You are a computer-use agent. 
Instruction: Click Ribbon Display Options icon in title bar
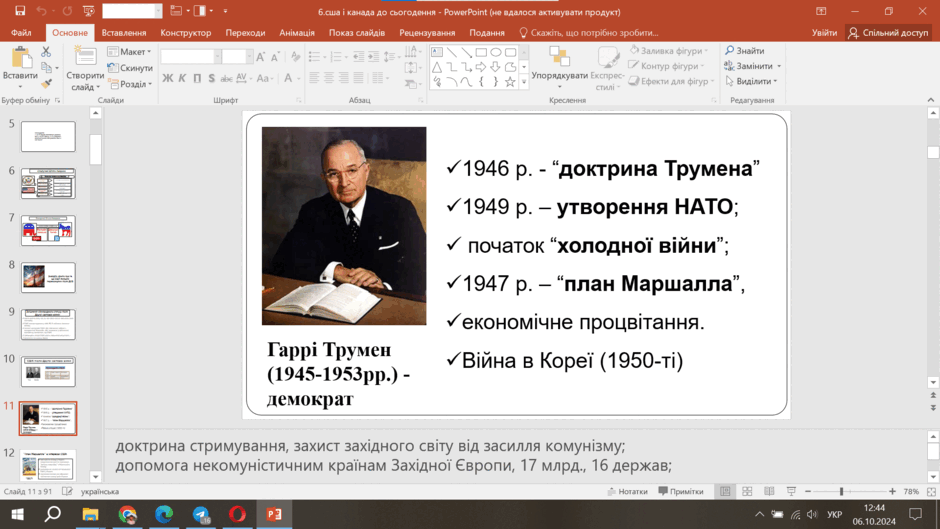point(821,11)
